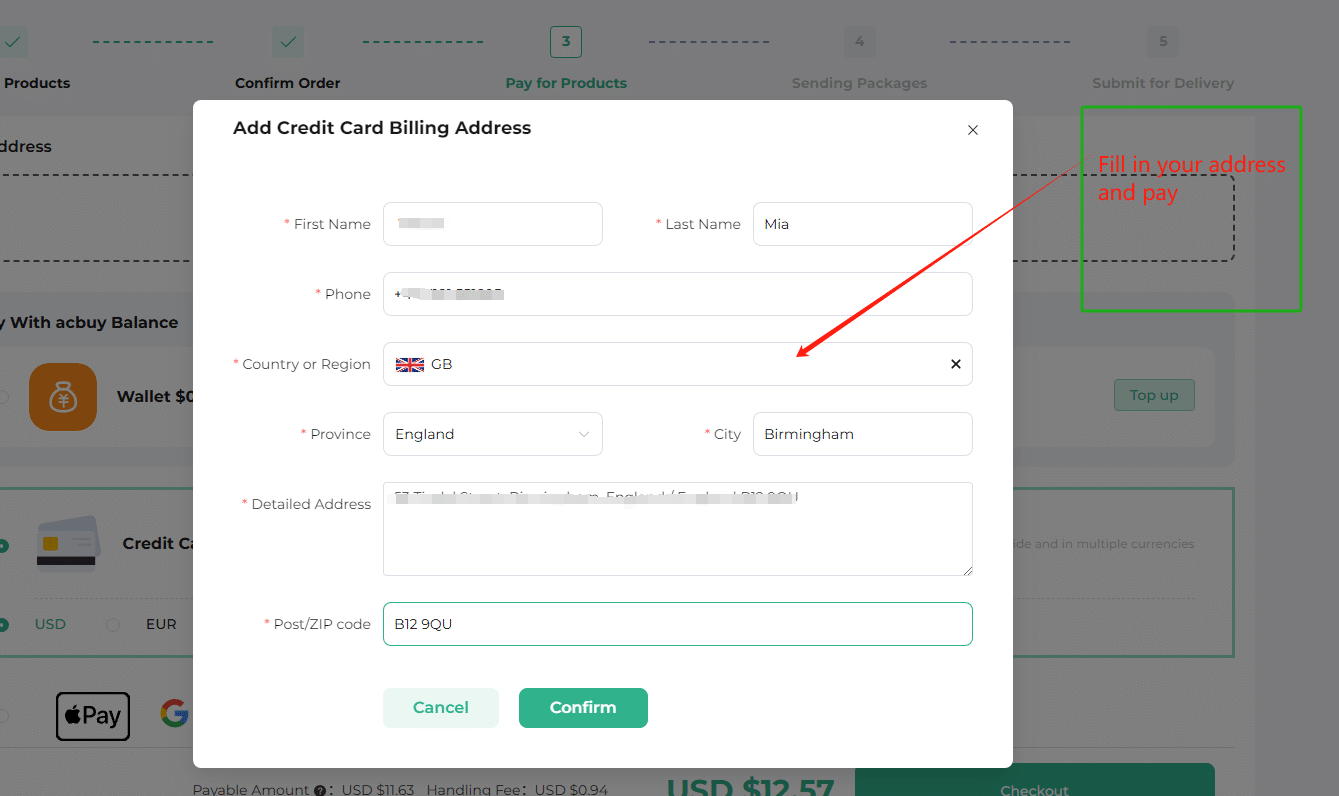Select the EUR currency radio button
Viewport: 1339px width, 796px height.
113,625
